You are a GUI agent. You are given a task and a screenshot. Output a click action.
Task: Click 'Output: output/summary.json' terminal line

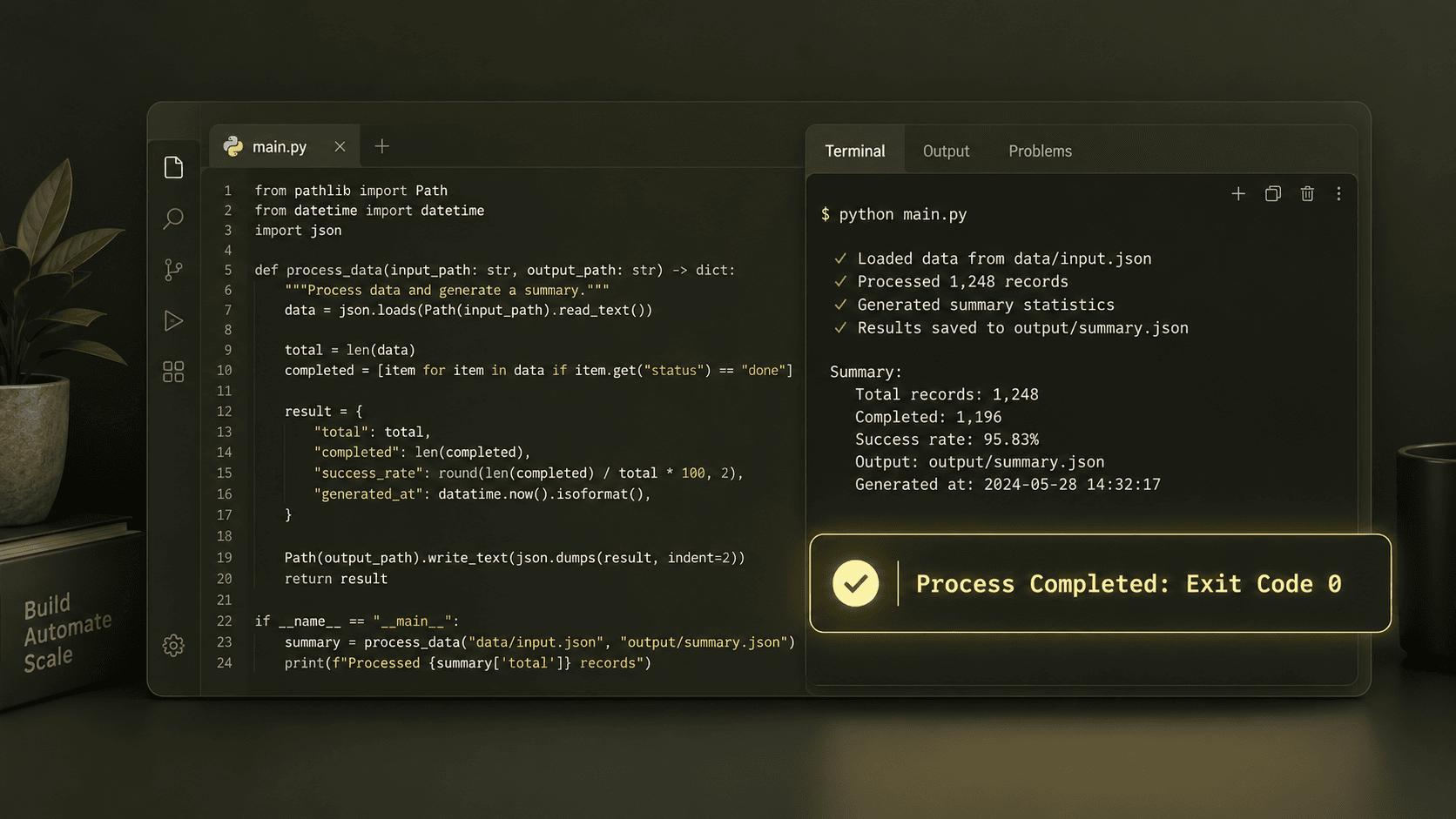(980, 462)
